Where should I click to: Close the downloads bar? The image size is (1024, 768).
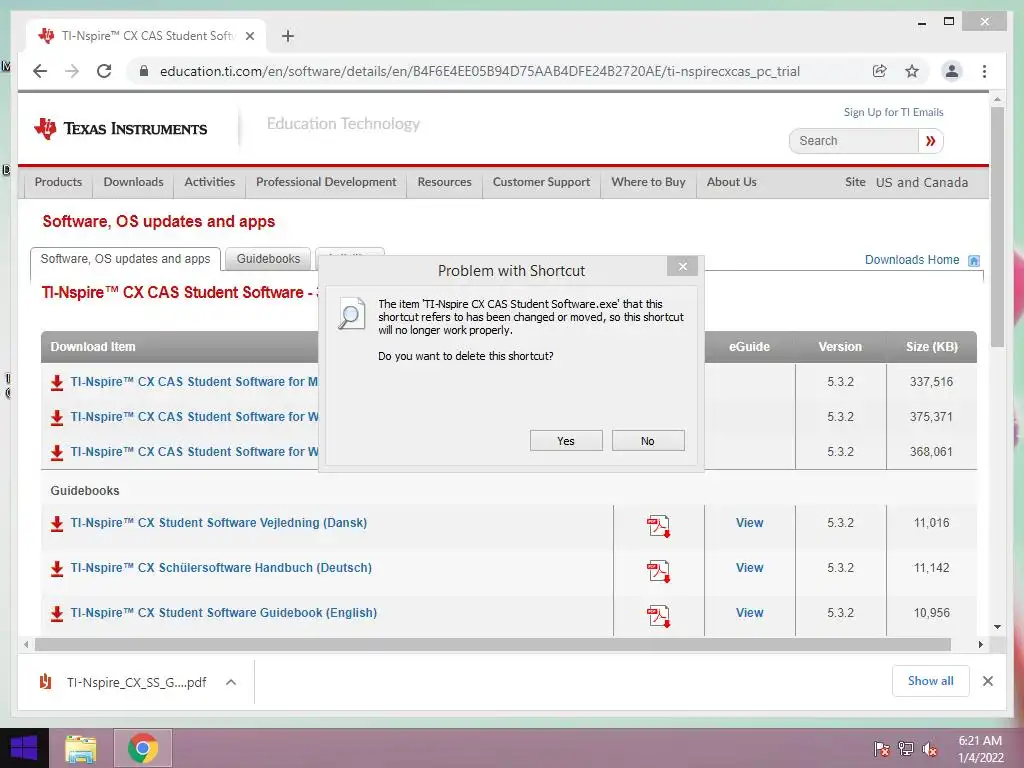987,681
